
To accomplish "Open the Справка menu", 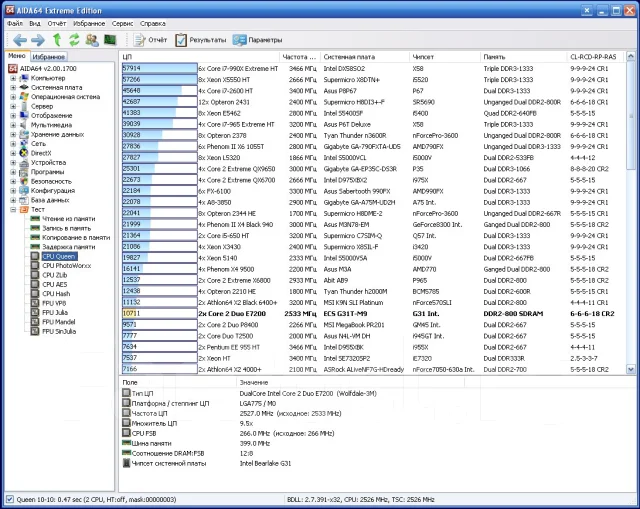I will coord(153,24).
